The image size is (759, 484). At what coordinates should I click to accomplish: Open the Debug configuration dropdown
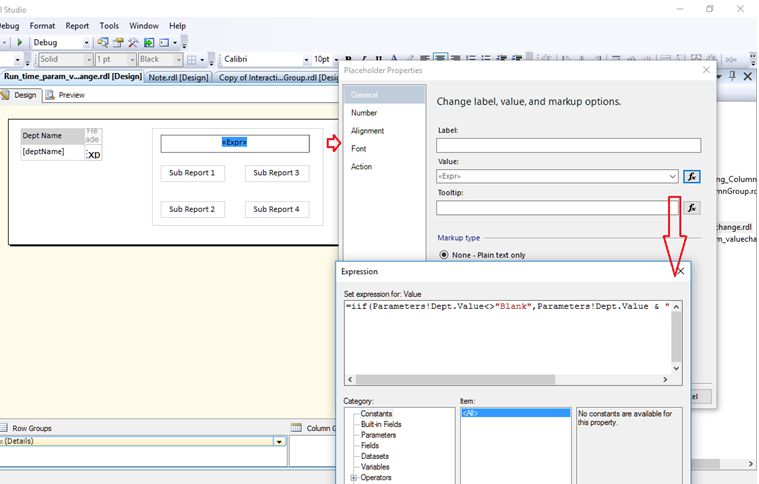[x=86, y=43]
